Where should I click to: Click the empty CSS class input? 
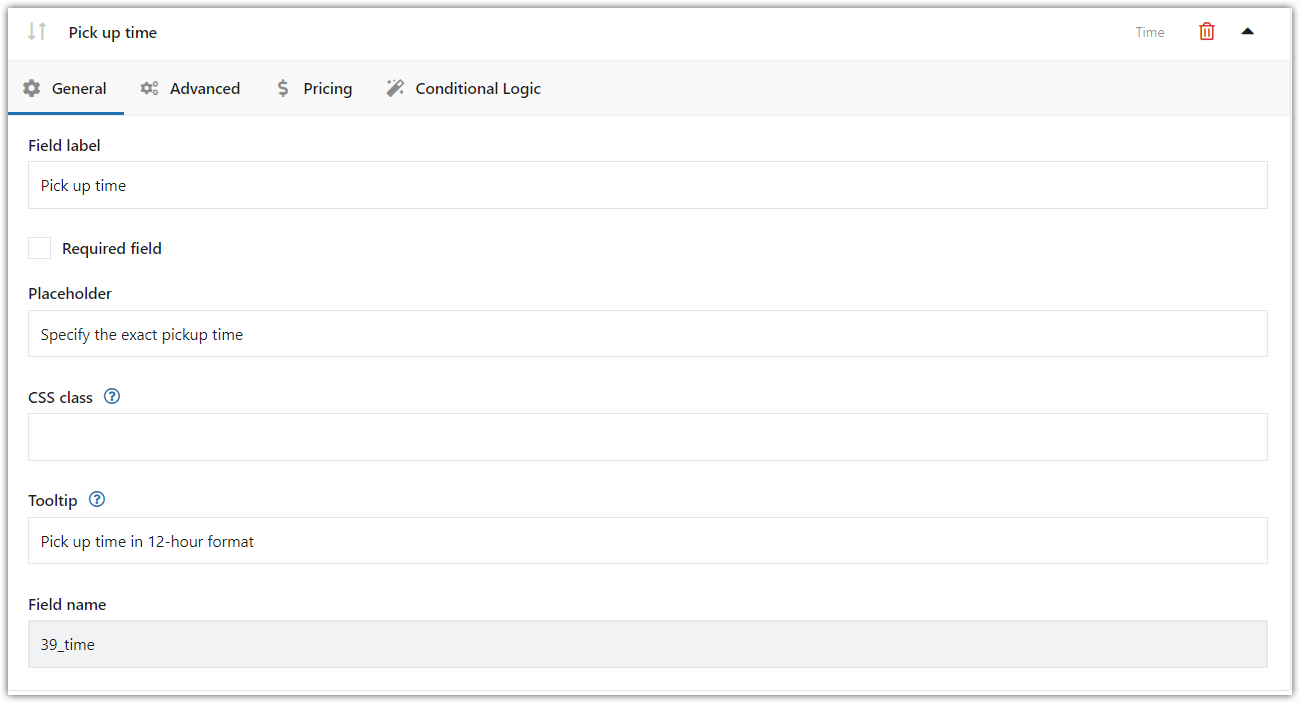click(x=647, y=437)
